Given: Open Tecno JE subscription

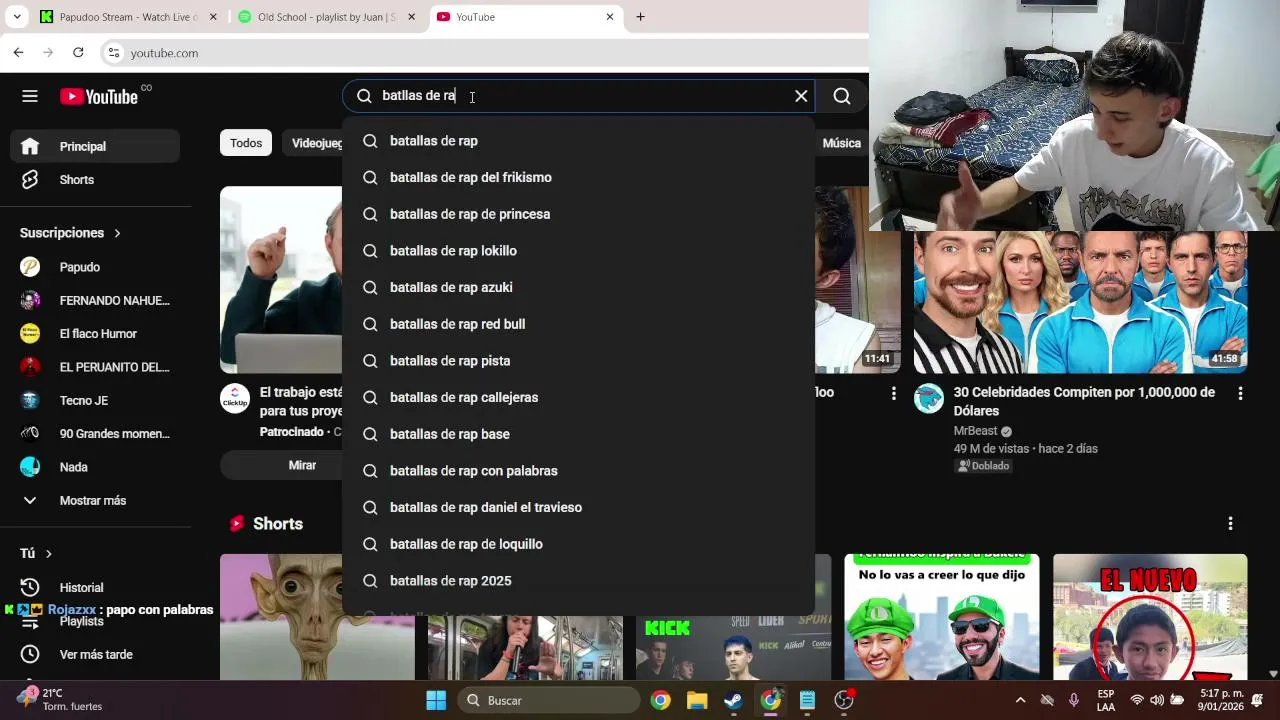Looking at the screenshot, I should (x=96, y=400).
